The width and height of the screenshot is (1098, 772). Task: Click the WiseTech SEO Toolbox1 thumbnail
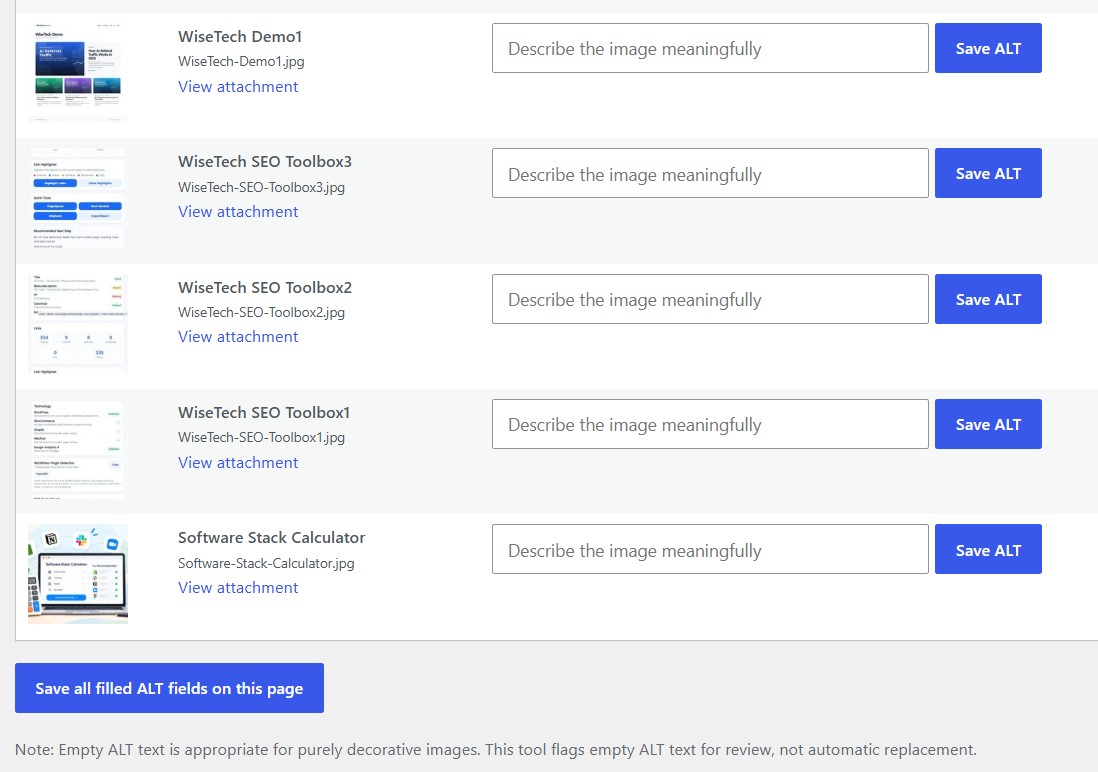[78, 449]
